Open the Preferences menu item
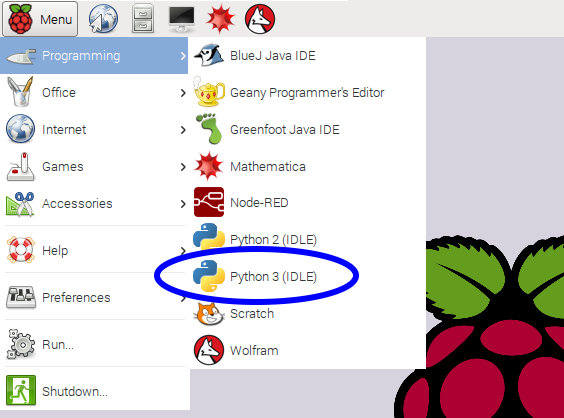This screenshot has width=564, height=418. click(x=95, y=297)
